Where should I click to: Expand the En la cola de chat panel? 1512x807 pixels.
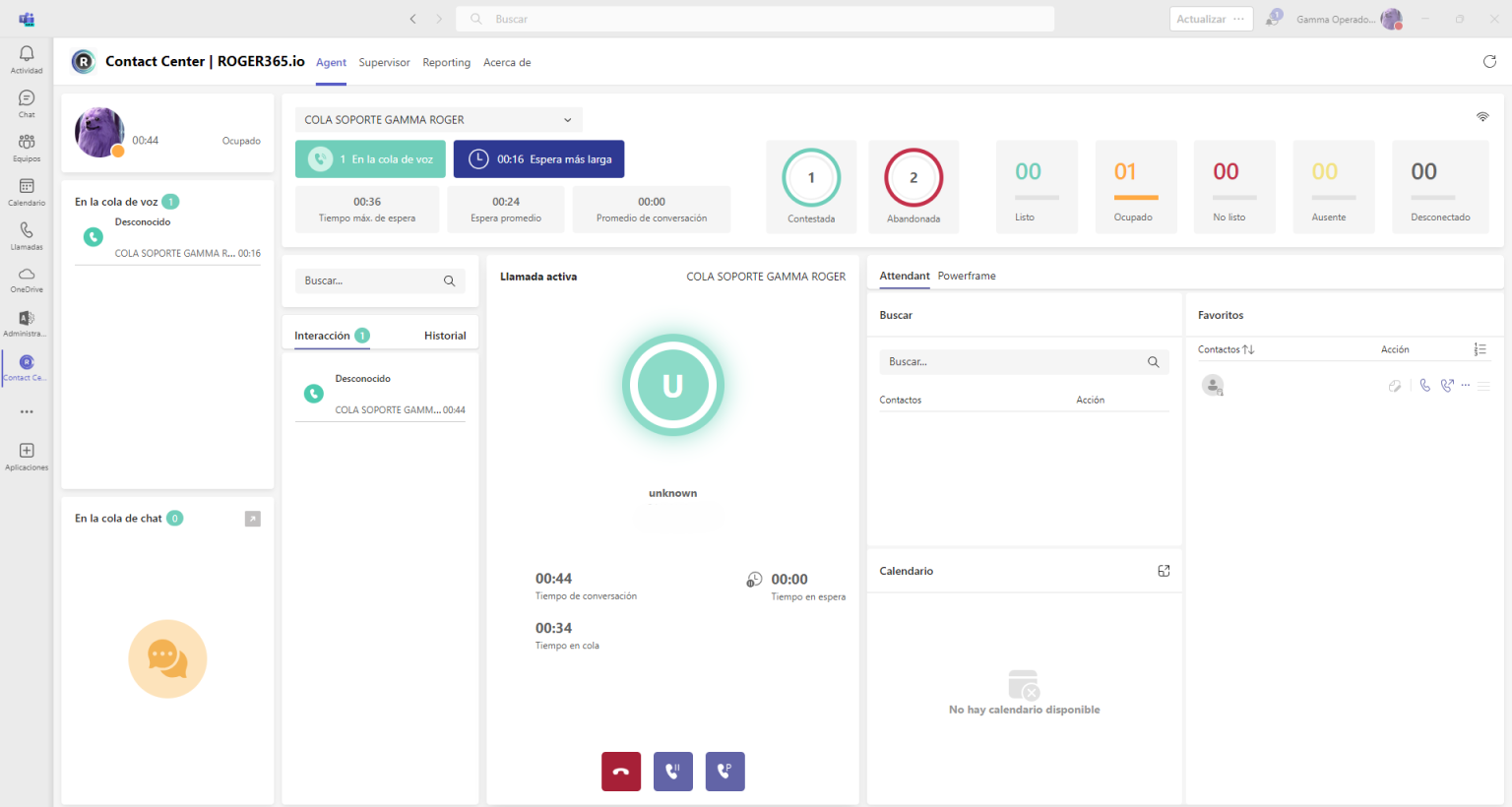coord(253,518)
